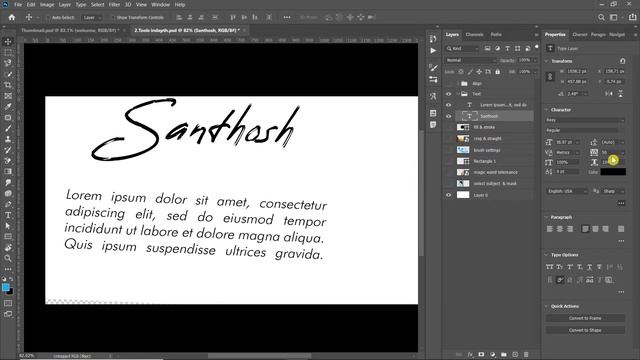Image resolution: width=640 pixels, height=360 pixels.
Task: Apply Underline type option
Action: click(x=589, y=267)
